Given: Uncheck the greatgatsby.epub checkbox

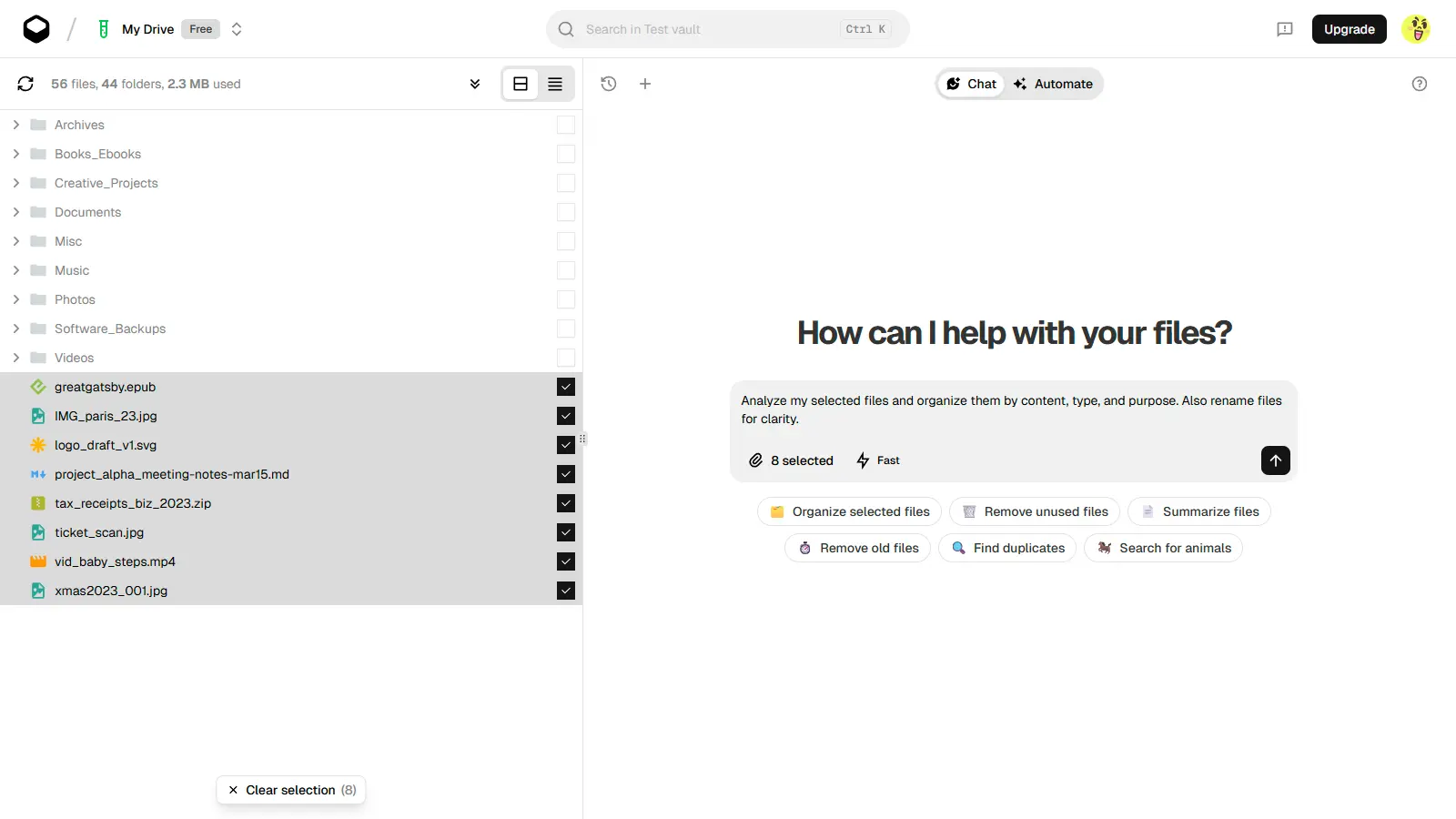Looking at the screenshot, I should tap(566, 387).
